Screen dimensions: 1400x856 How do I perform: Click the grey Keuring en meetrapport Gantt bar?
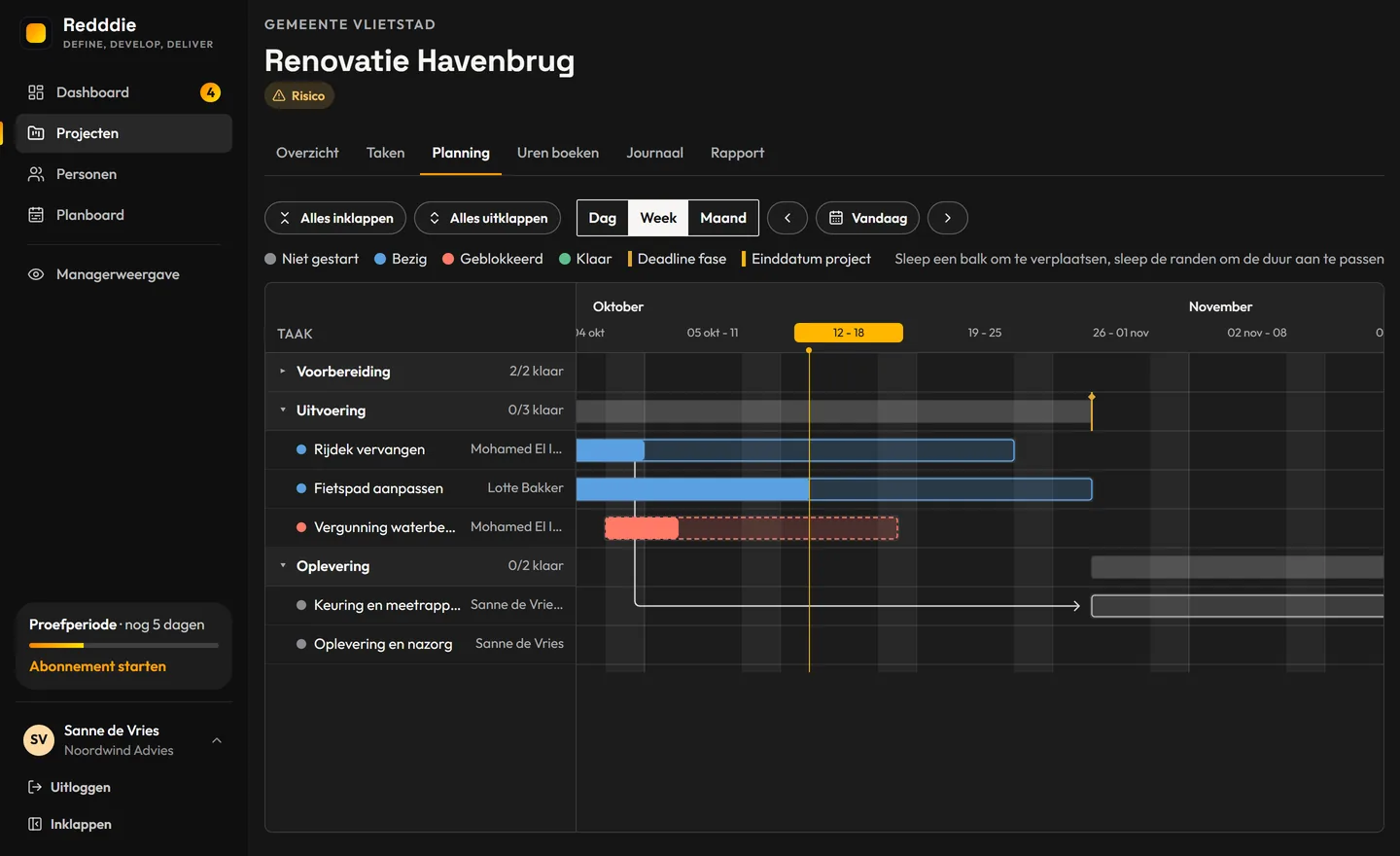click(1238, 605)
